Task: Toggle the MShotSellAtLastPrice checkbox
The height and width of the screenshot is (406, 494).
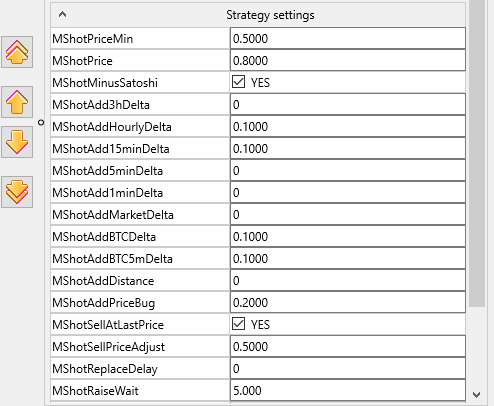Action: (238, 324)
